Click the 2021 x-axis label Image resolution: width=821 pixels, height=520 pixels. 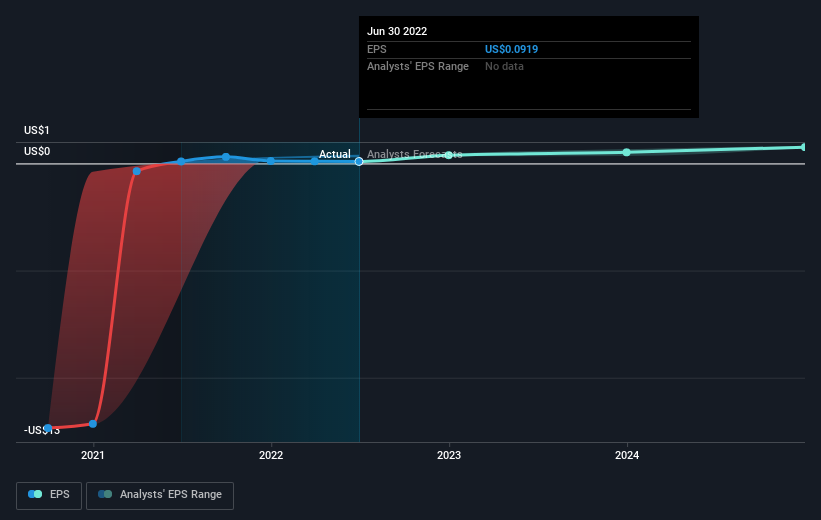pyautogui.click(x=93, y=455)
